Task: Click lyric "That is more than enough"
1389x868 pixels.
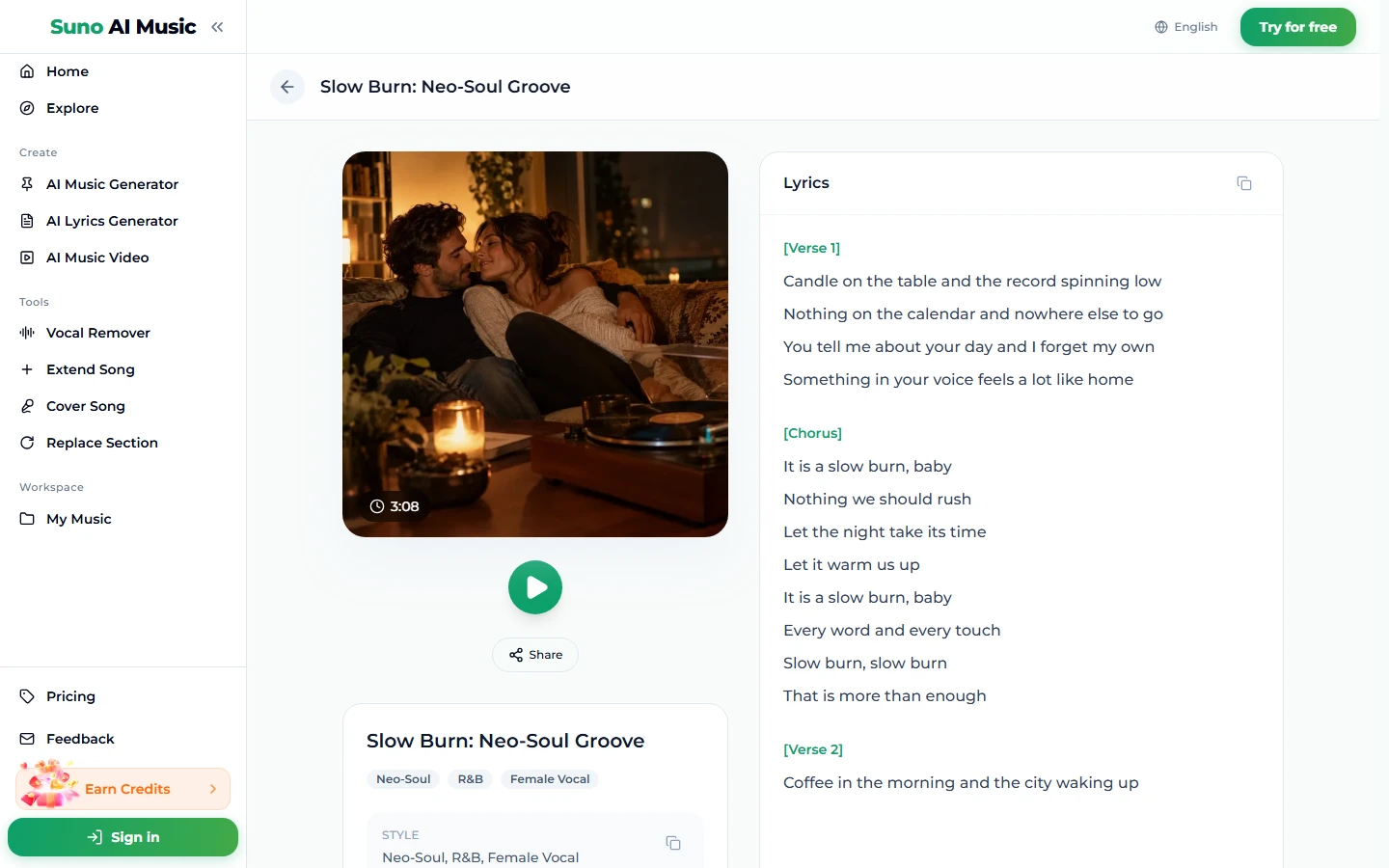Action: (885, 695)
